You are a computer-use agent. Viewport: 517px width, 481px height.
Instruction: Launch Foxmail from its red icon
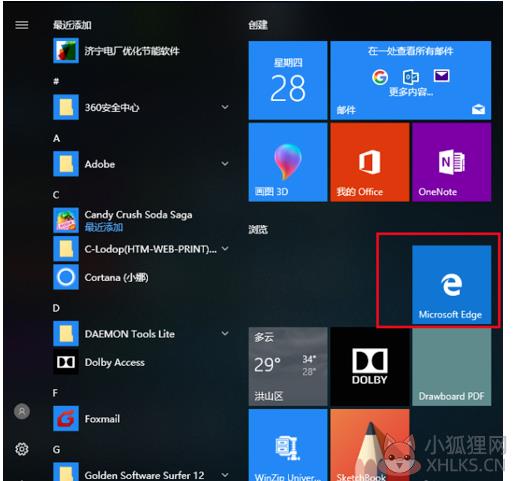point(66,419)
